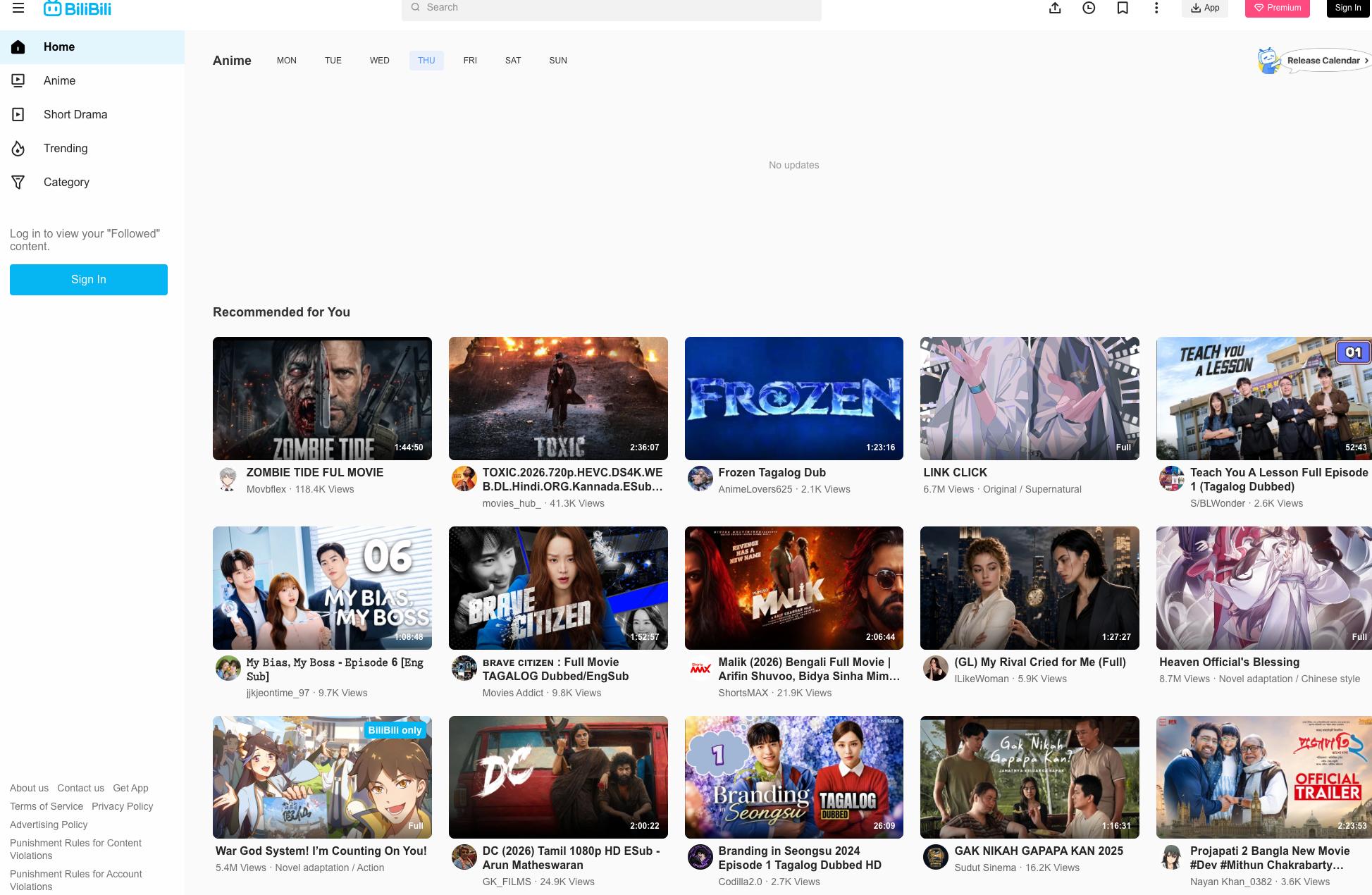
Task: Click ILikeWoman channel avatar
Action: [x=935, y=669]
